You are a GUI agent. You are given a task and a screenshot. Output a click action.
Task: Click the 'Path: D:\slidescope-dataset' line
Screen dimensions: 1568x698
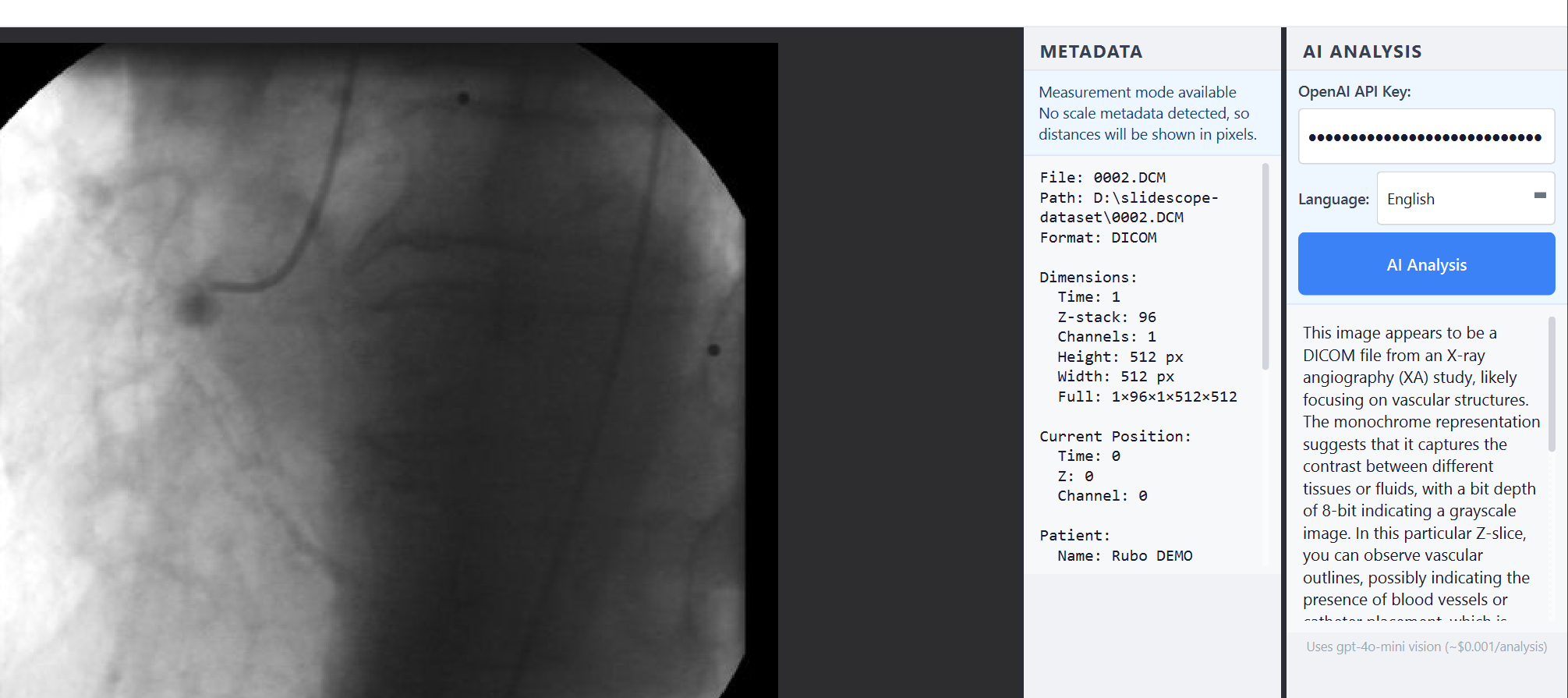pos(1129,207)
